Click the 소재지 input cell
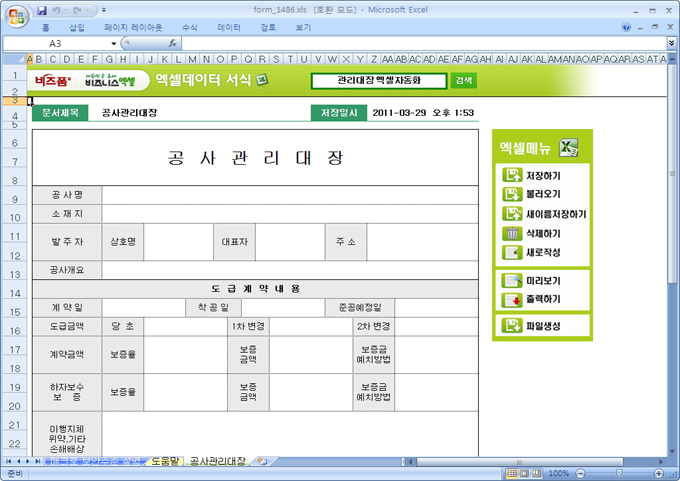The width and height of the screenshot is (680, 481). (x=290, y=214)
